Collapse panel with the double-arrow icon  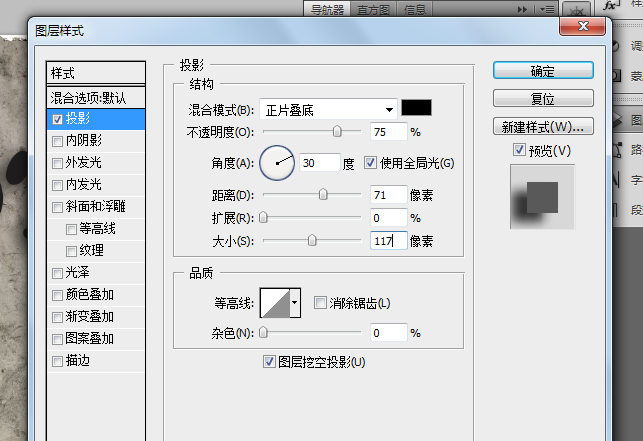pyautogui.click(x=522, y=9)
